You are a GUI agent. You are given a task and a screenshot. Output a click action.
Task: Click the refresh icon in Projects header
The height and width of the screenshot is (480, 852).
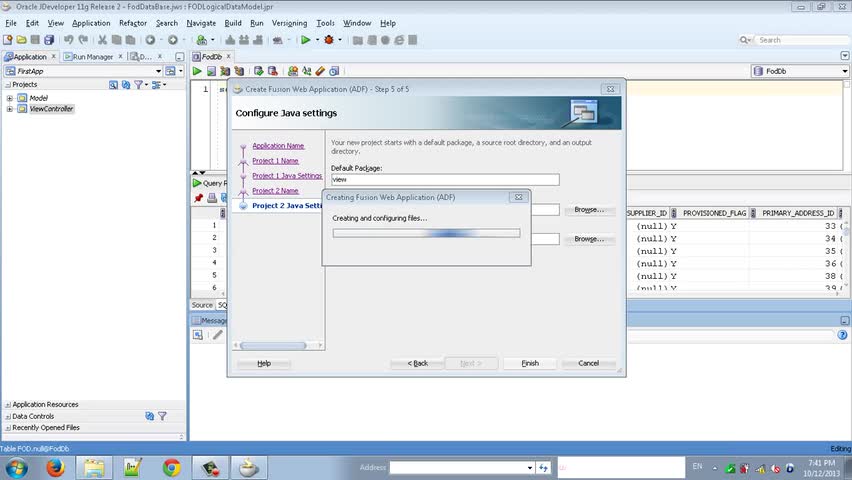click(126, 85)
